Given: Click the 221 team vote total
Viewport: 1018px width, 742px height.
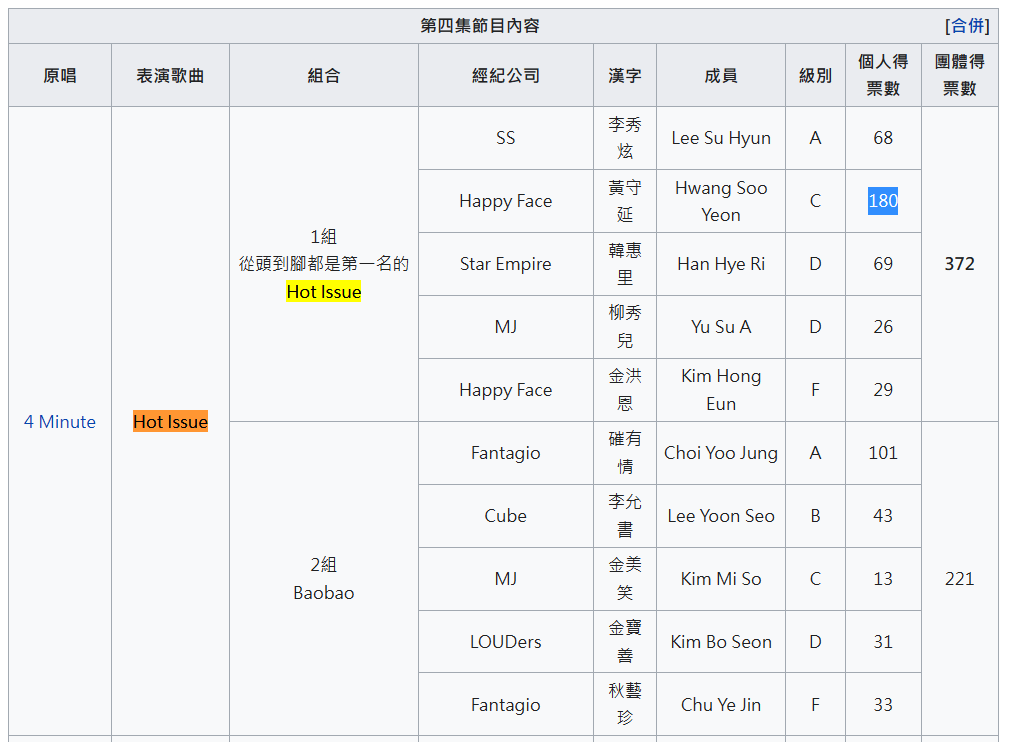Looking at the screenshot, I should coord(959,579).
